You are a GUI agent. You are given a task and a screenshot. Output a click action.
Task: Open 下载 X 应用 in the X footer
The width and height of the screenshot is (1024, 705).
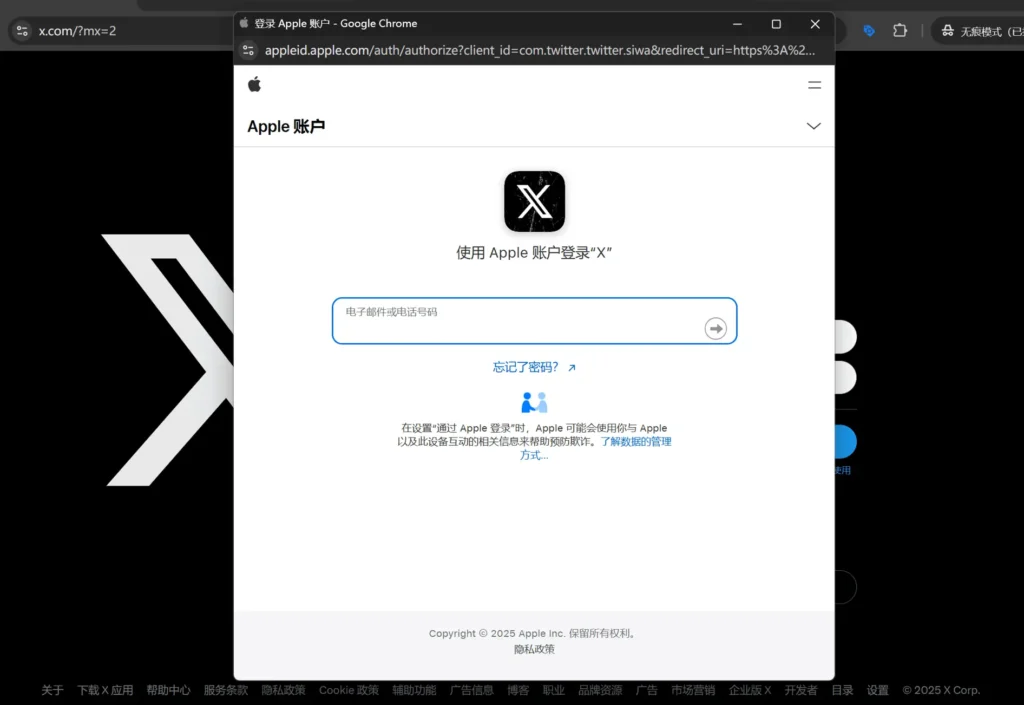pyautogui.click(x=105, y=690)
